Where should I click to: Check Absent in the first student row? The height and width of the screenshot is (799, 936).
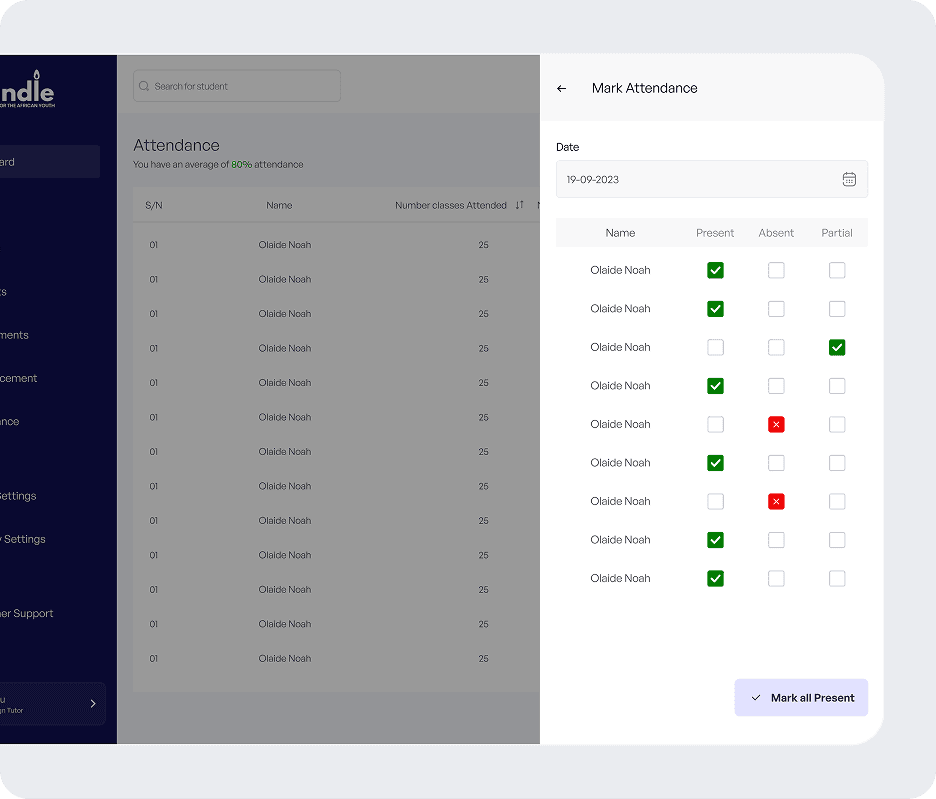click(x=776, y=271)
